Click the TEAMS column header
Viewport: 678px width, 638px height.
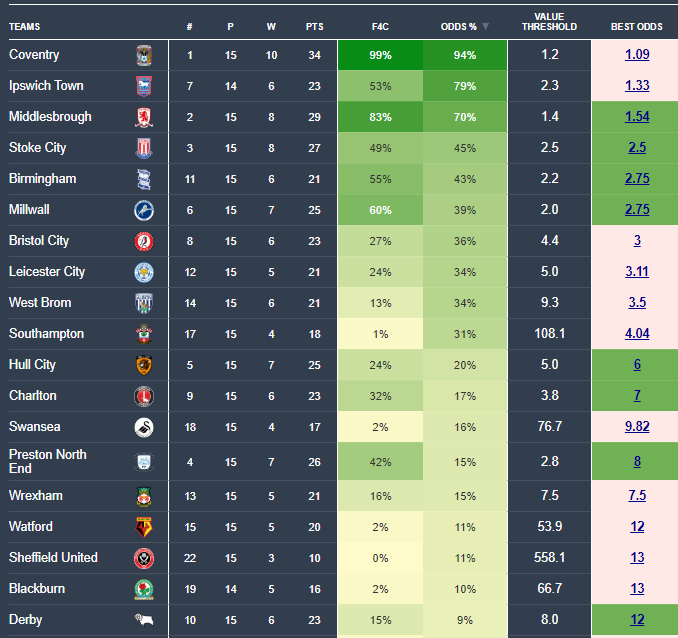(x=26, y=27)
